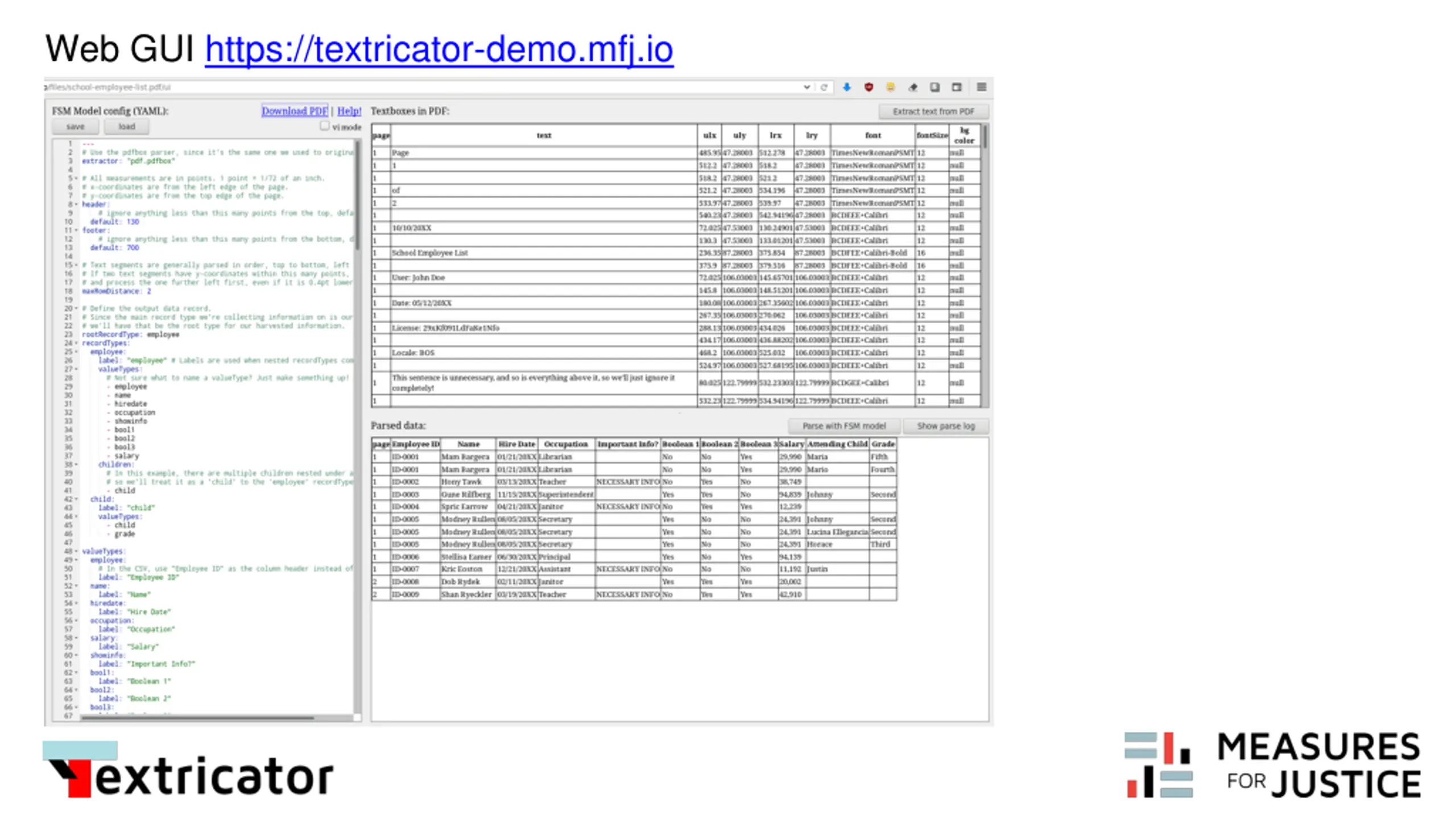Open the address bar history dropdown arrow
The image size is (1456, 819).
(806, 87)
